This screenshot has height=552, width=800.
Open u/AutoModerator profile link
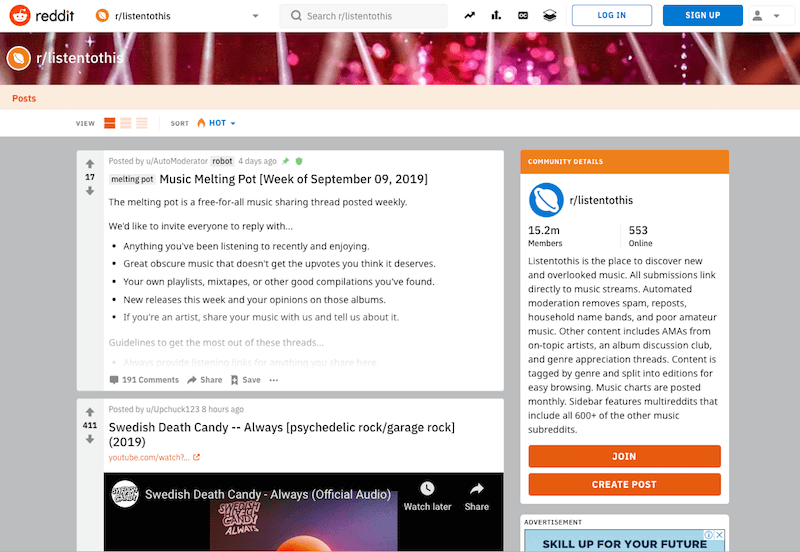coord(177,161)
